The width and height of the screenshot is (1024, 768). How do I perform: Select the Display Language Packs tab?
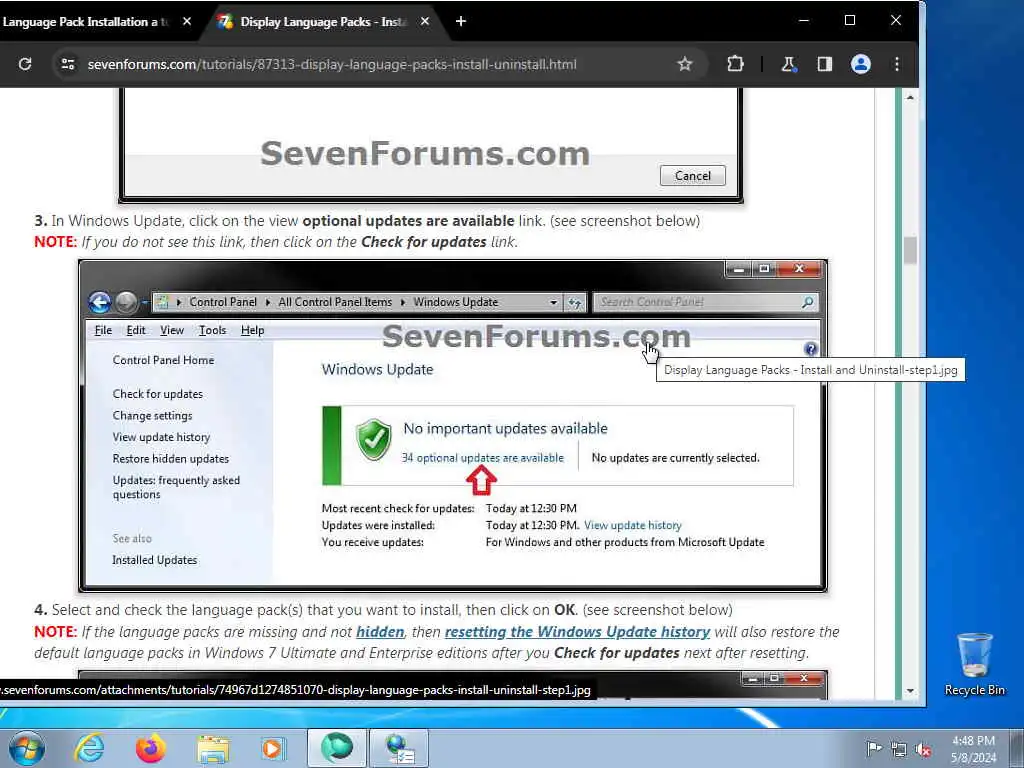click(x=324, y=22)
